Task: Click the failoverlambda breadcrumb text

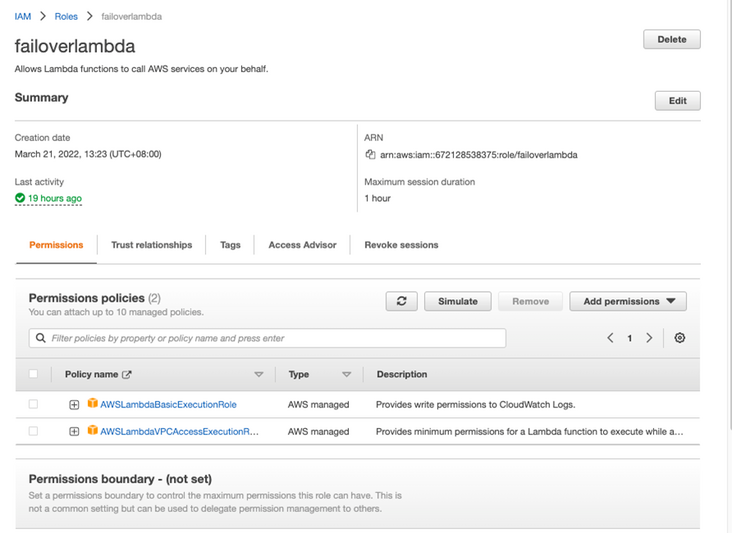Action: pyautogui.click(x=132, y=16)
